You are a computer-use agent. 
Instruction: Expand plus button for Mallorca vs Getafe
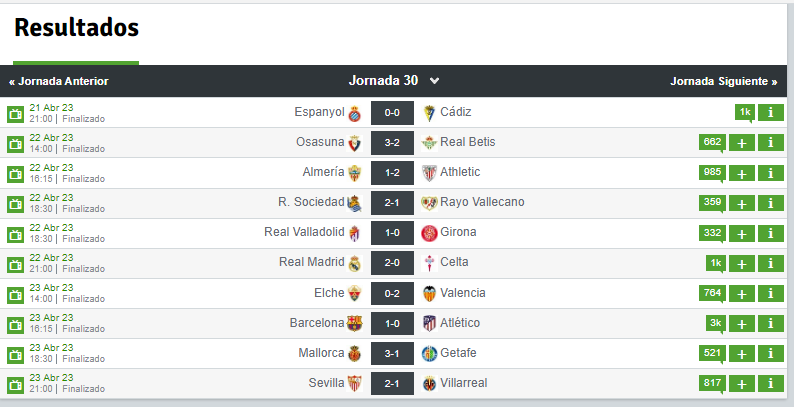point(741,354)
